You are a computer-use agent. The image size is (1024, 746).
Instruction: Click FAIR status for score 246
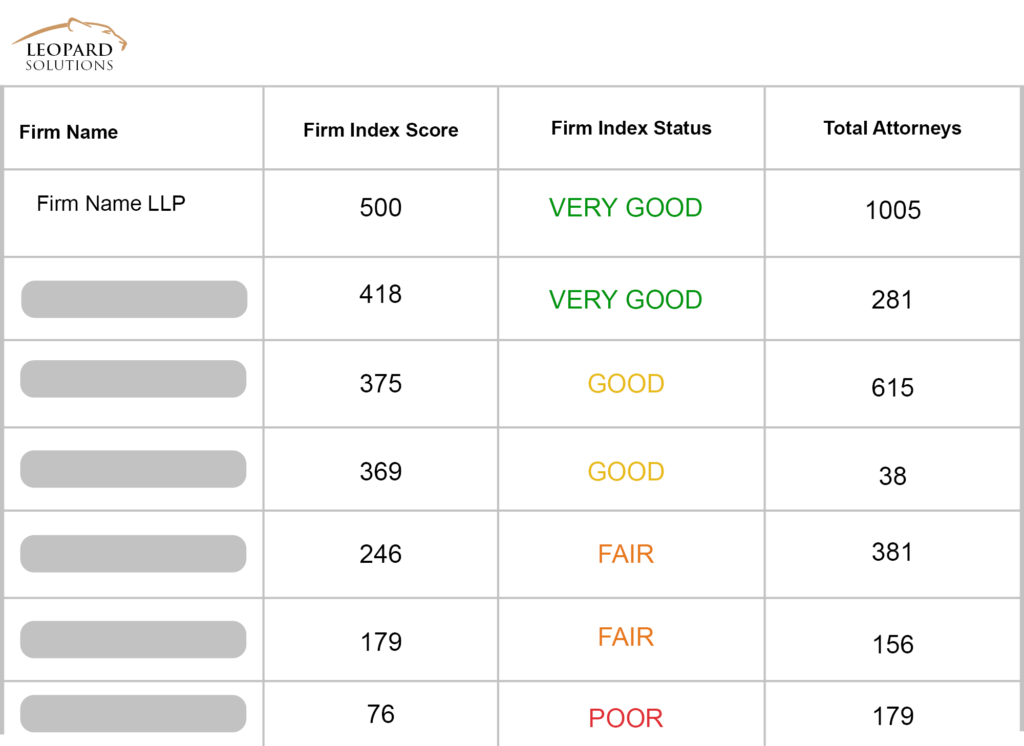click(x=626, y=554)
